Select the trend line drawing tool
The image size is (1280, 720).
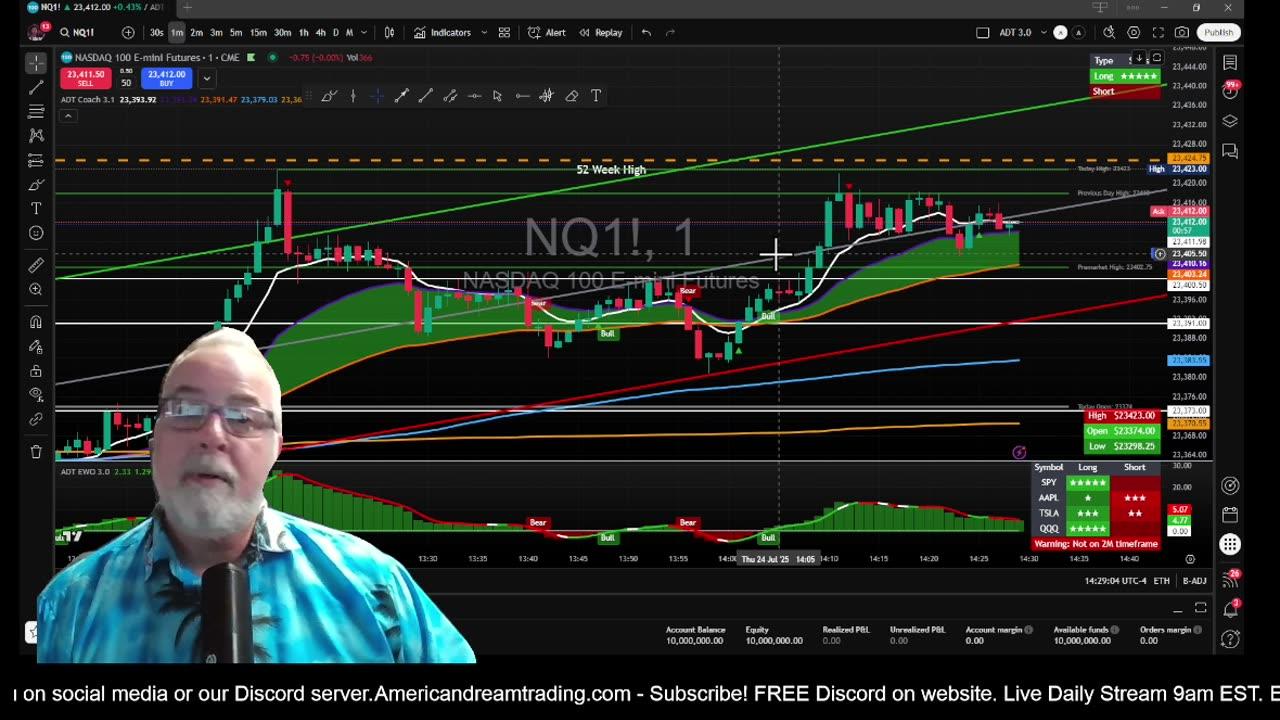tap(36, 88)
